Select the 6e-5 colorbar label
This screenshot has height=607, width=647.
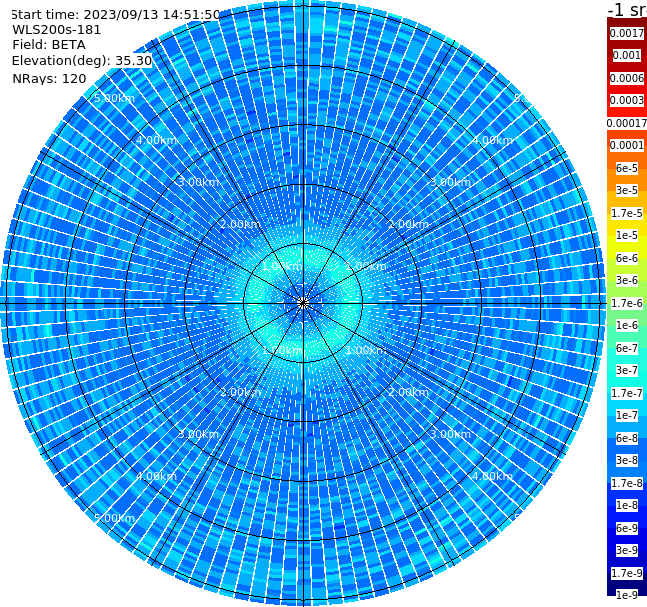627,168
